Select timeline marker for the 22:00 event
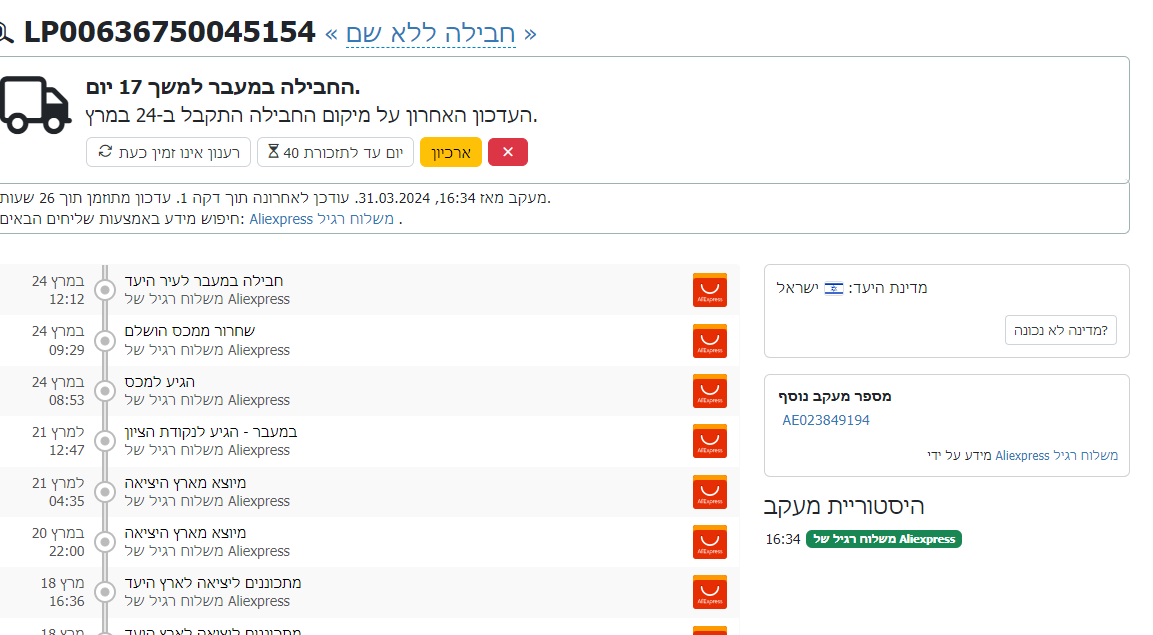The width and height of the screenshot is (1153, 635). coord(105,542)
